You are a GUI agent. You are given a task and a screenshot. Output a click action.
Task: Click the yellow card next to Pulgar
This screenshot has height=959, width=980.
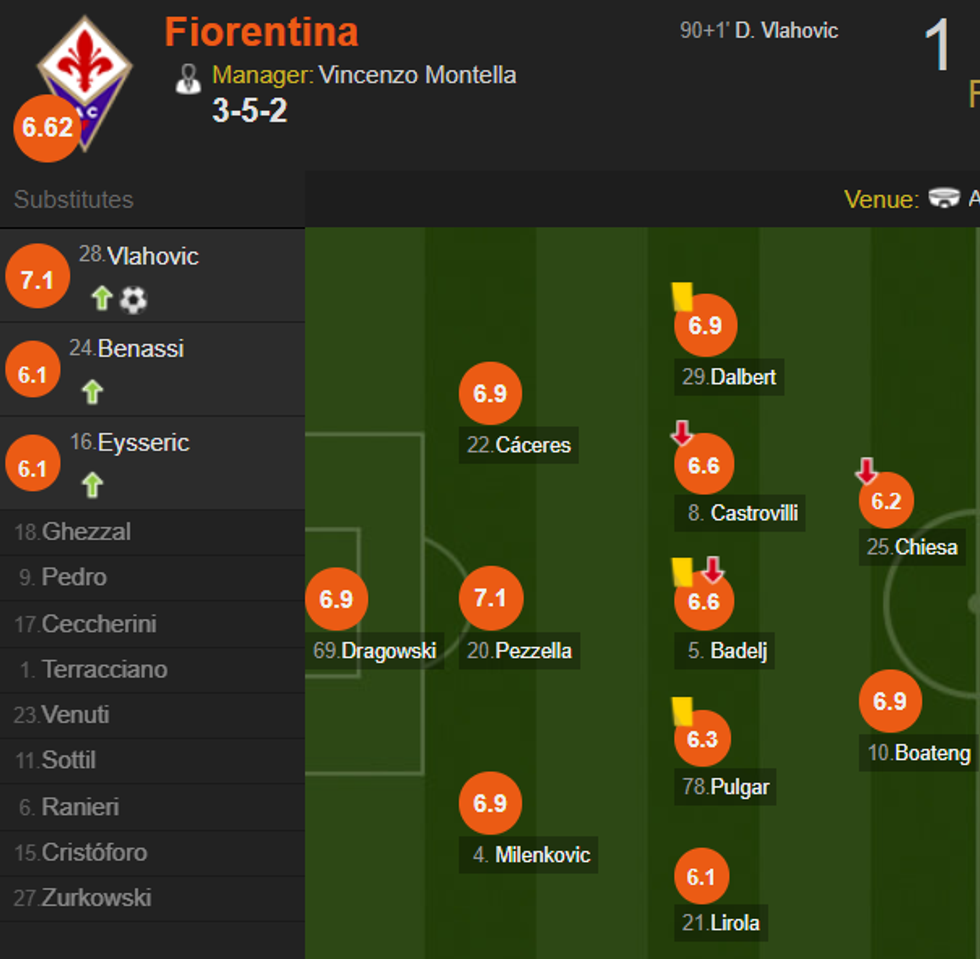coord(683,710)
